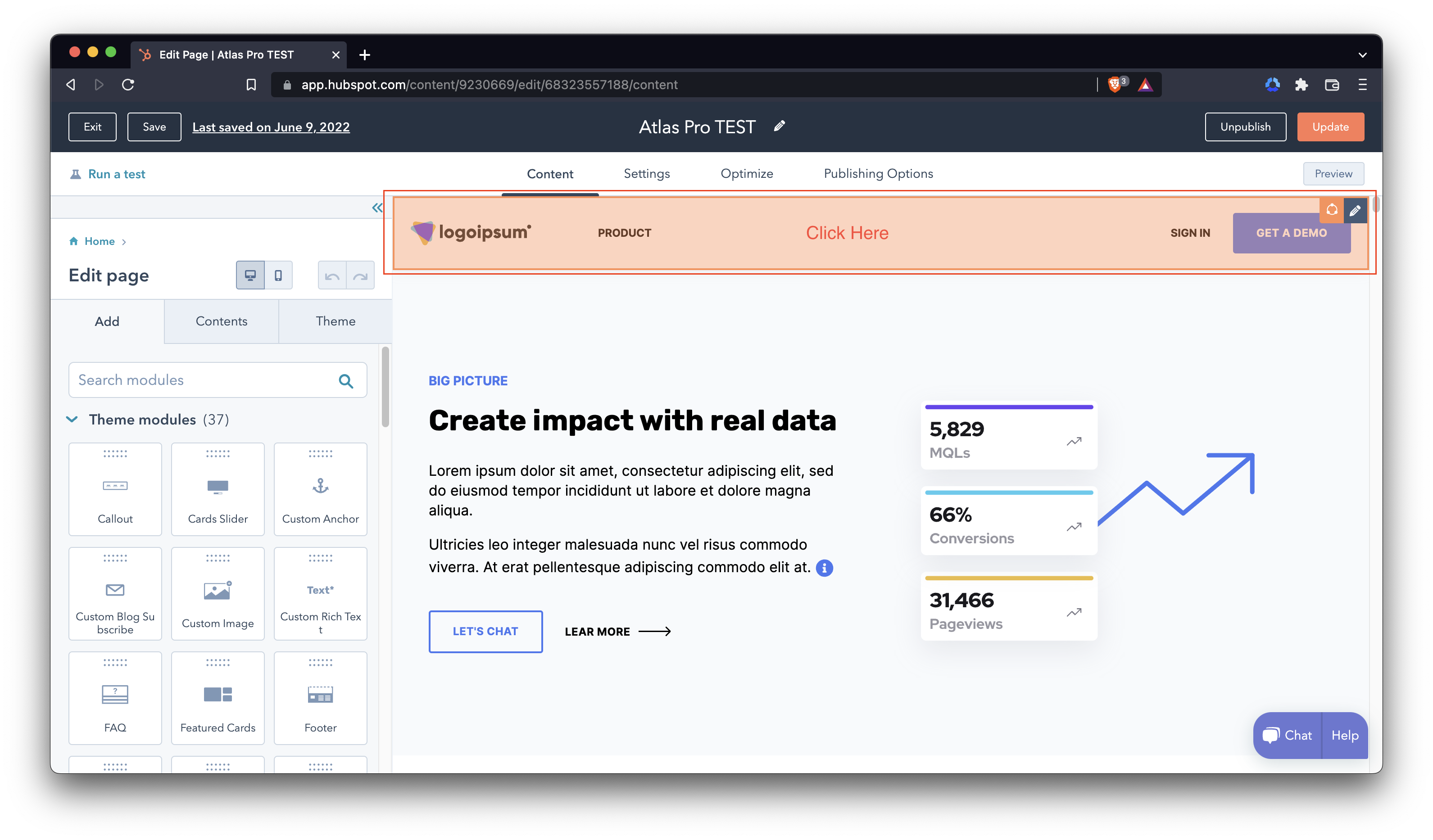This screenshot has height=840, width=1433.
Task: Click the redo arrow button
Action: tap(361, 275)
